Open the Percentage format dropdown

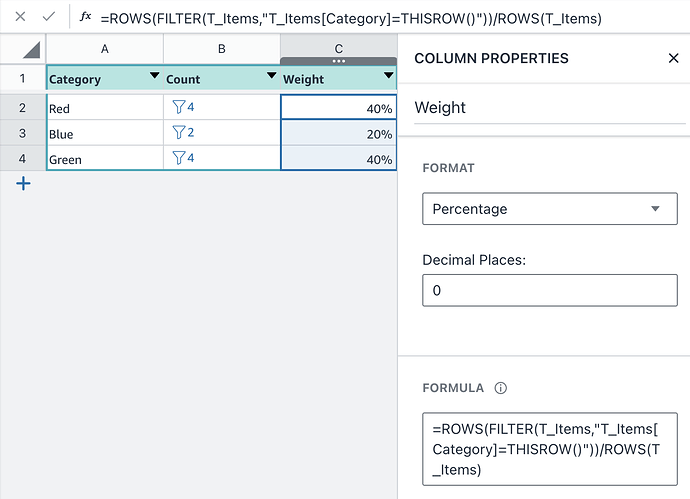[549, 209]
